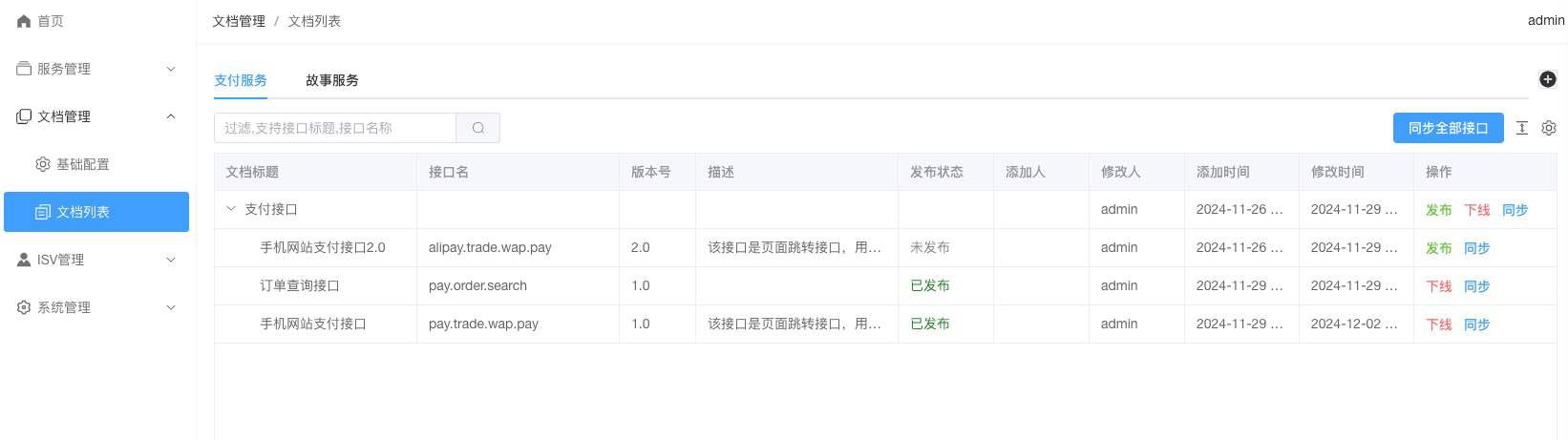1568x440 pixels.
Task: Click 发布 for 手机网站支付接口2.0 row
Action: tap(1438, 248)
